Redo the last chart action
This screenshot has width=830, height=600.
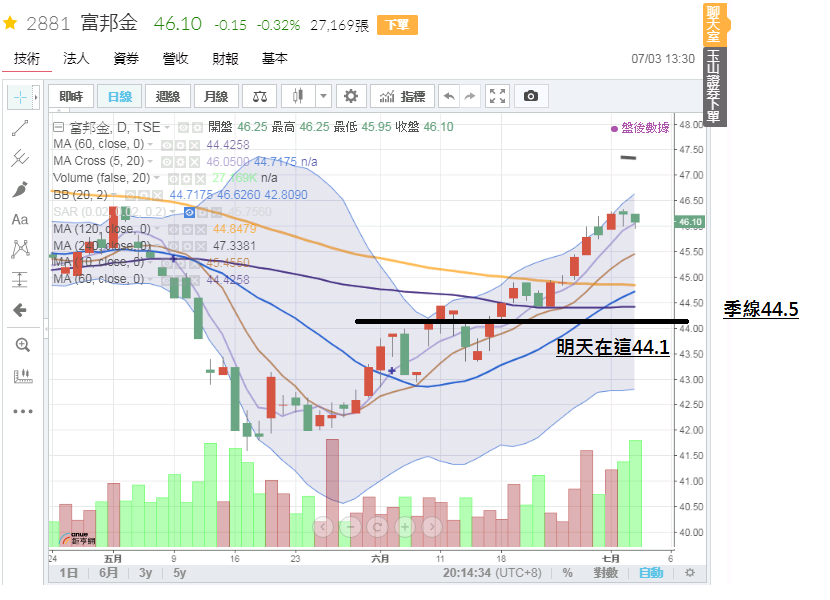[470, 96]
